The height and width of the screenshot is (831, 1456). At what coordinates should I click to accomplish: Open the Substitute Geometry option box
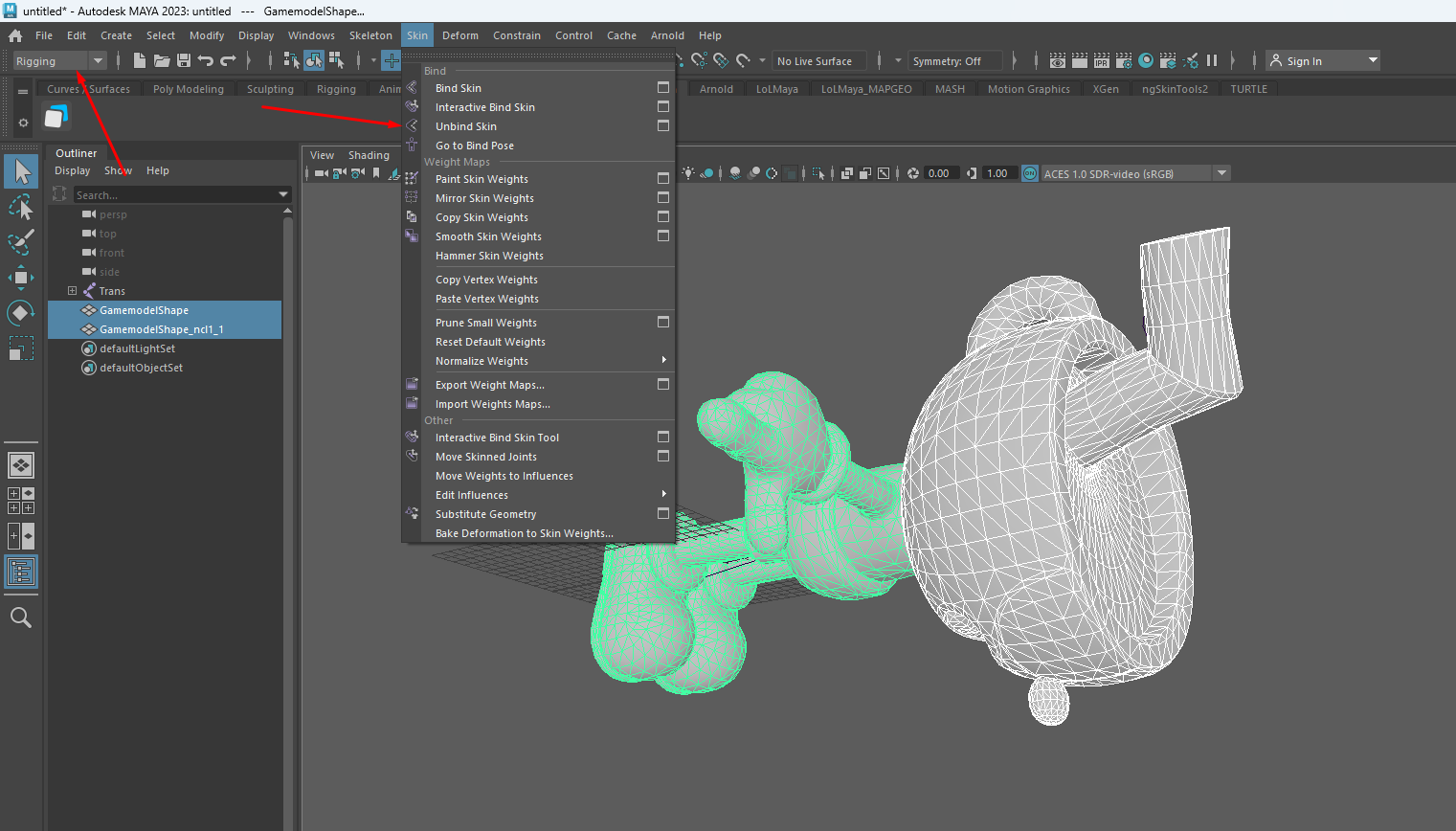tap(663, 513)
